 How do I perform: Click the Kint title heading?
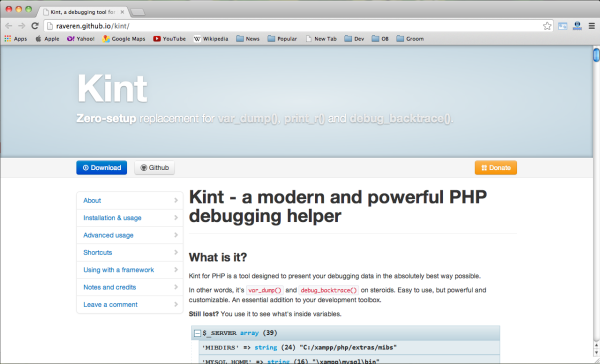112,89
